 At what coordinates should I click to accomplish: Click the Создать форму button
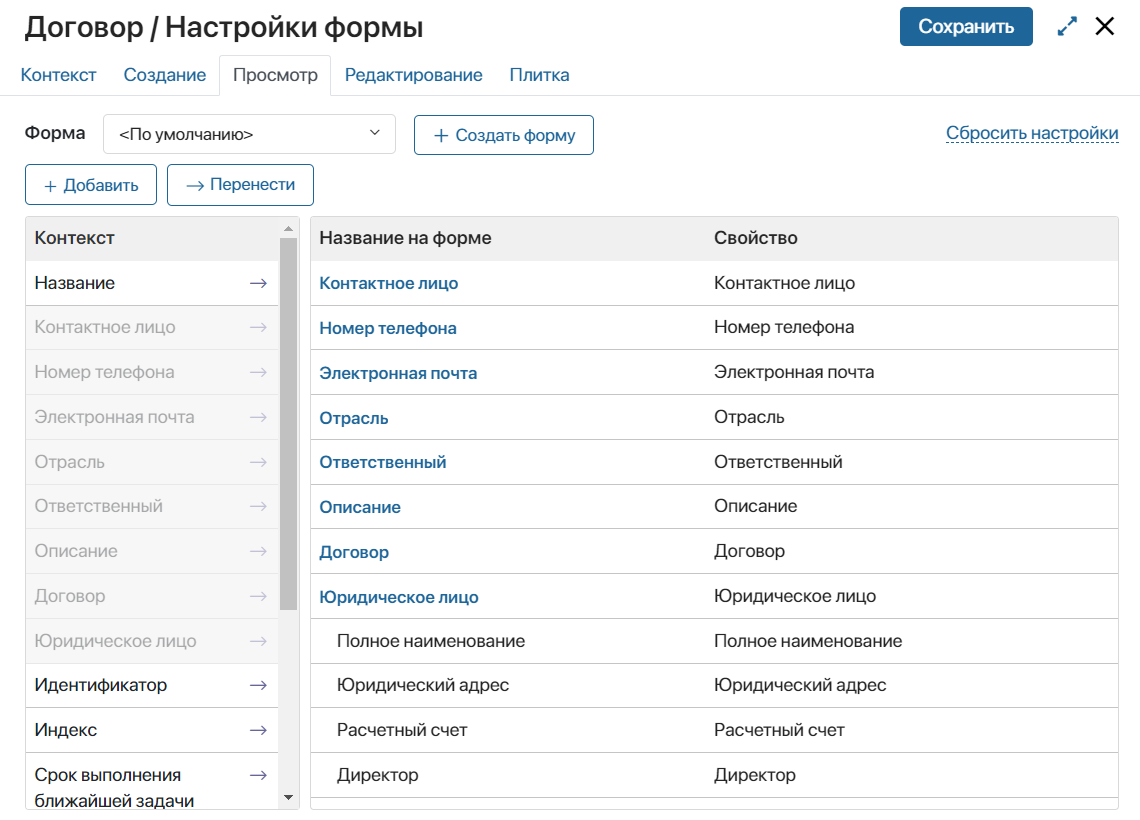click(504, 134)
